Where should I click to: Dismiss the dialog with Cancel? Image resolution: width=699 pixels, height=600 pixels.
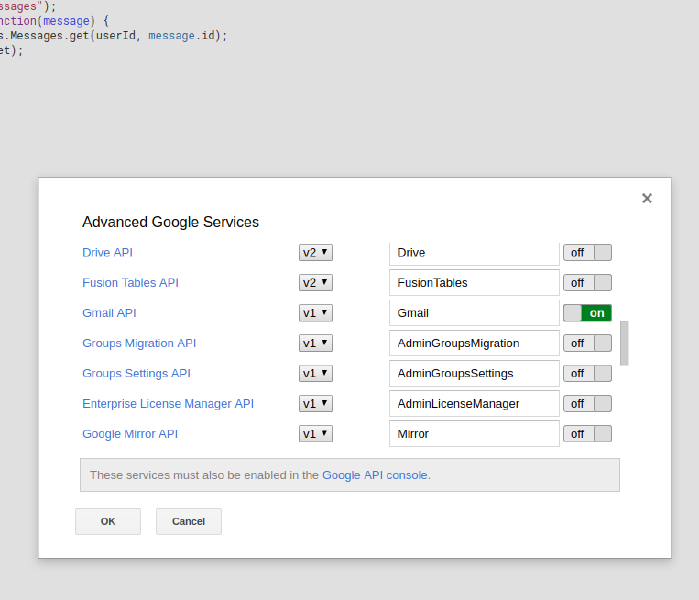click(189, 521)
